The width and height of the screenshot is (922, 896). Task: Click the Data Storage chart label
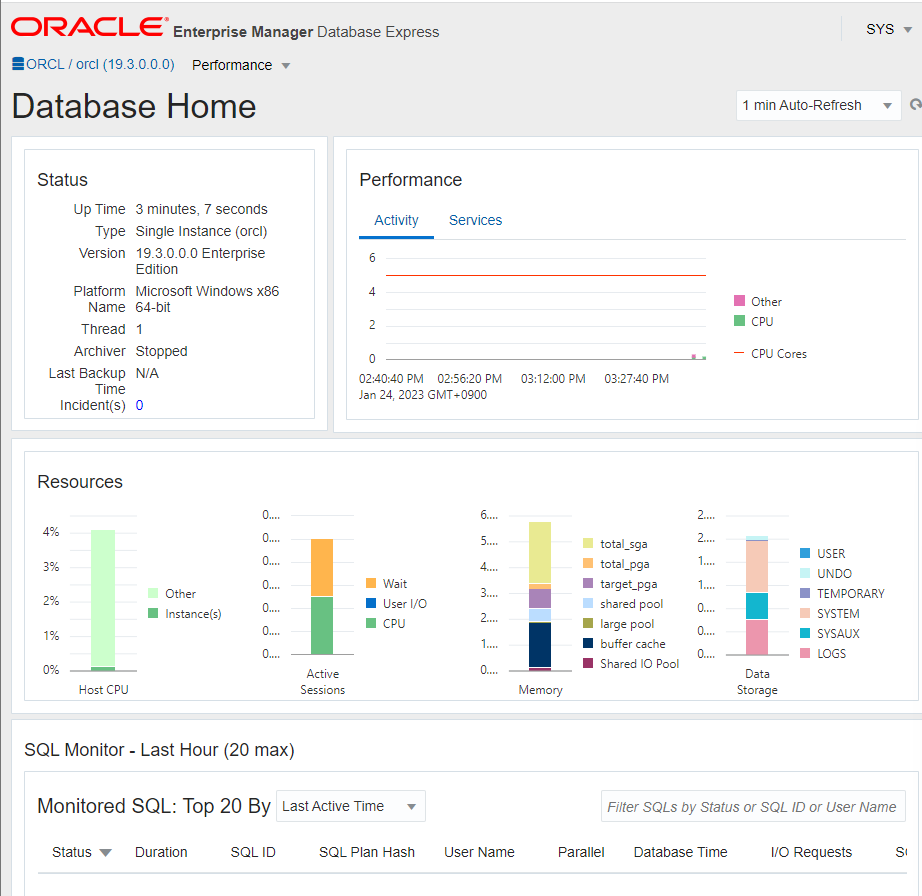click(757, 681)
